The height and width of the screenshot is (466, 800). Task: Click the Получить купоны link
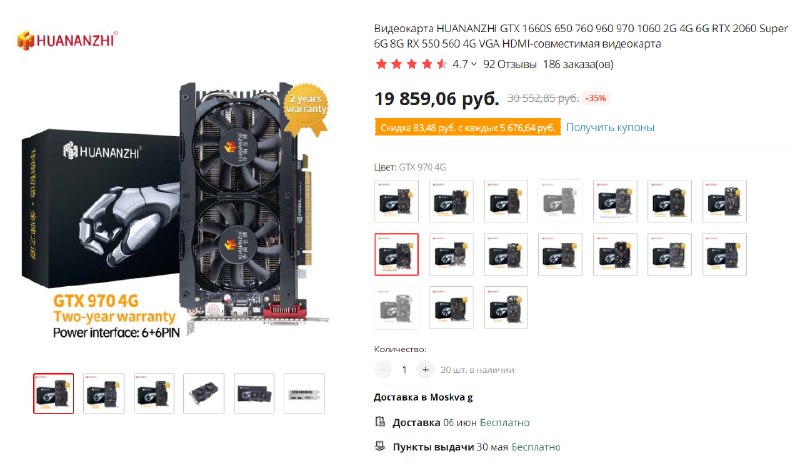[x=610, y=127]
